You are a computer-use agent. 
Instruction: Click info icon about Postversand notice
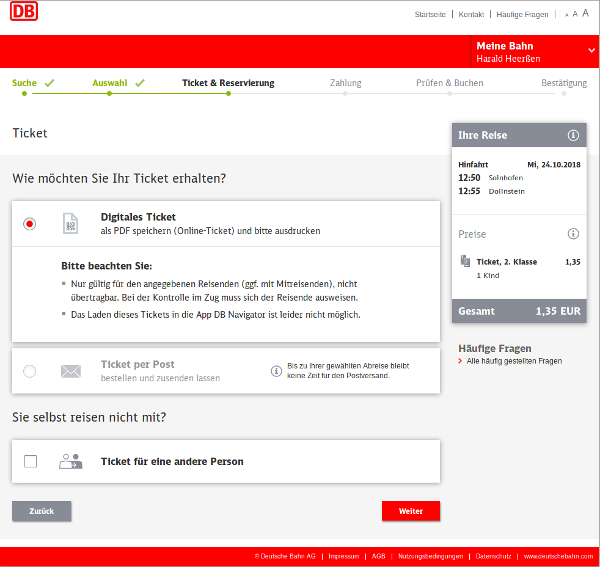click(276, 371)
